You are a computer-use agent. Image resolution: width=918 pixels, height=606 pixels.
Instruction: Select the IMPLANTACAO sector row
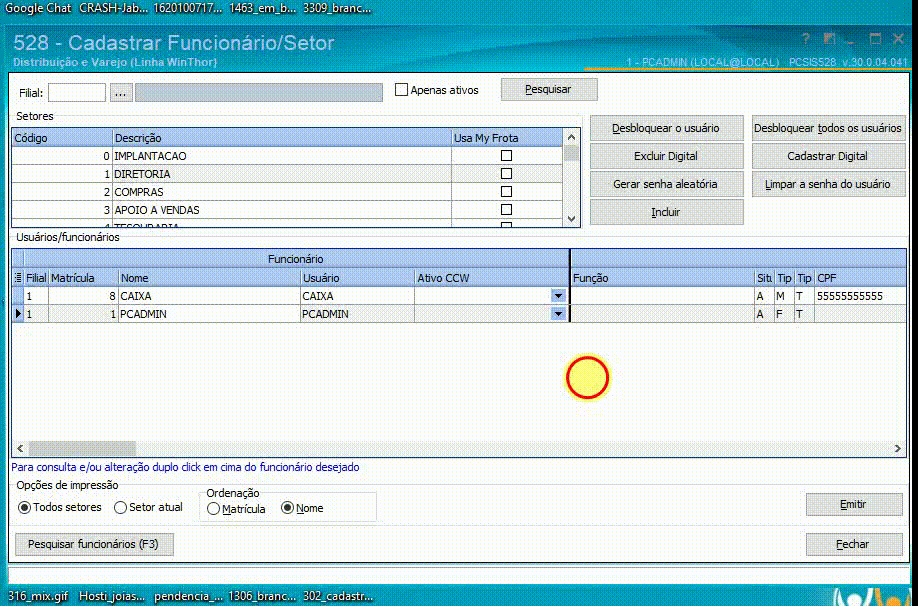tap(287, 156)
